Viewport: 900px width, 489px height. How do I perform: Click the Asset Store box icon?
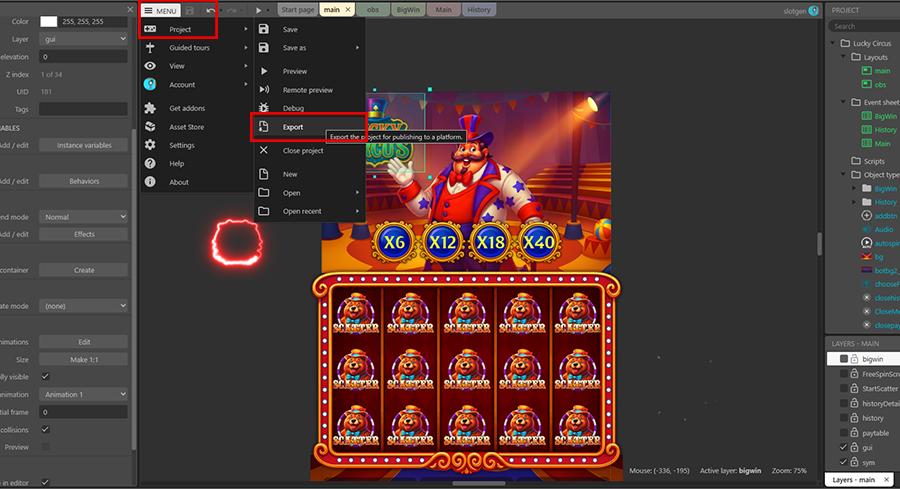coord(150,127)
